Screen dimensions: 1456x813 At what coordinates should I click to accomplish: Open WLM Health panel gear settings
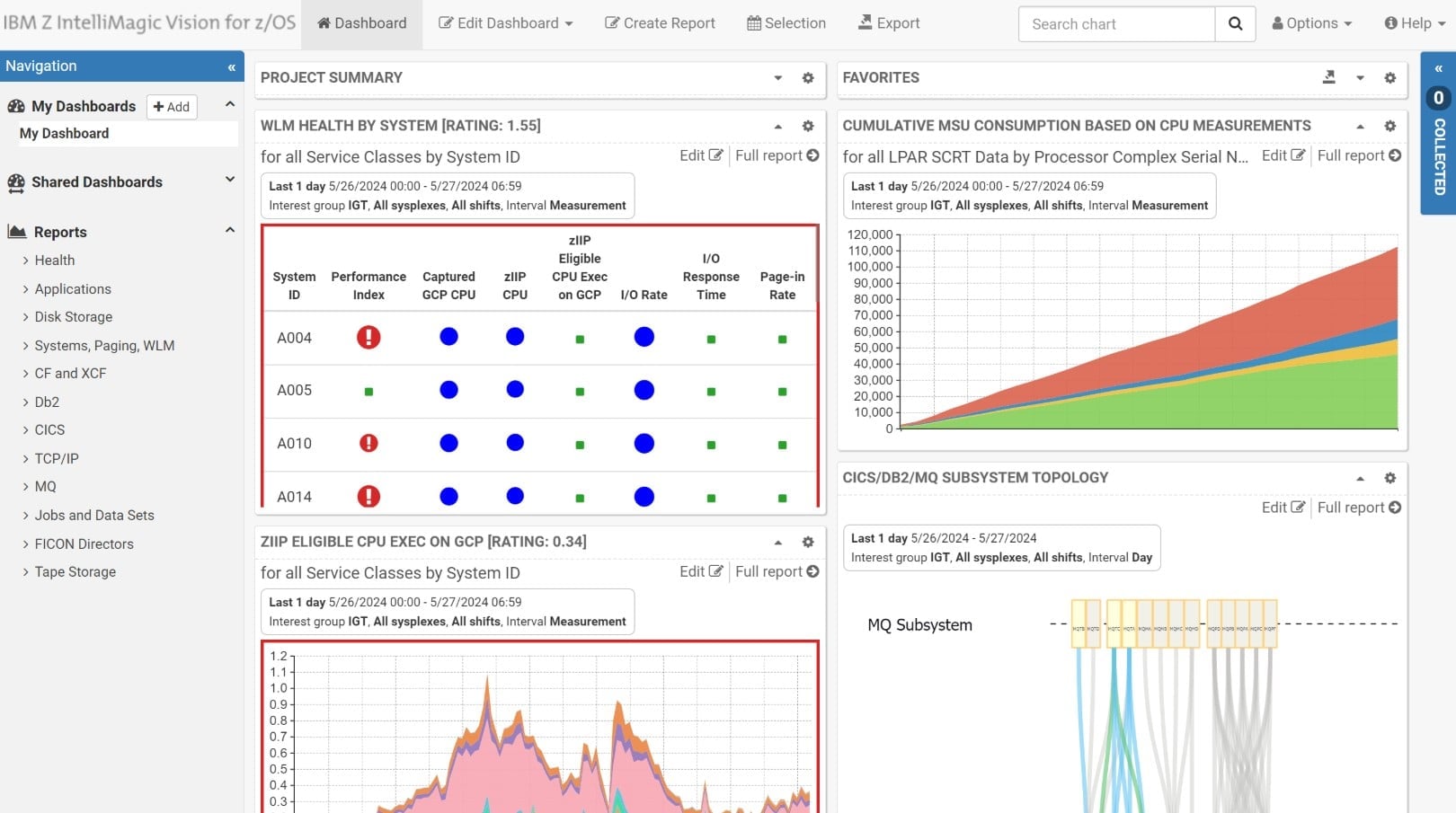click(808, 127)
